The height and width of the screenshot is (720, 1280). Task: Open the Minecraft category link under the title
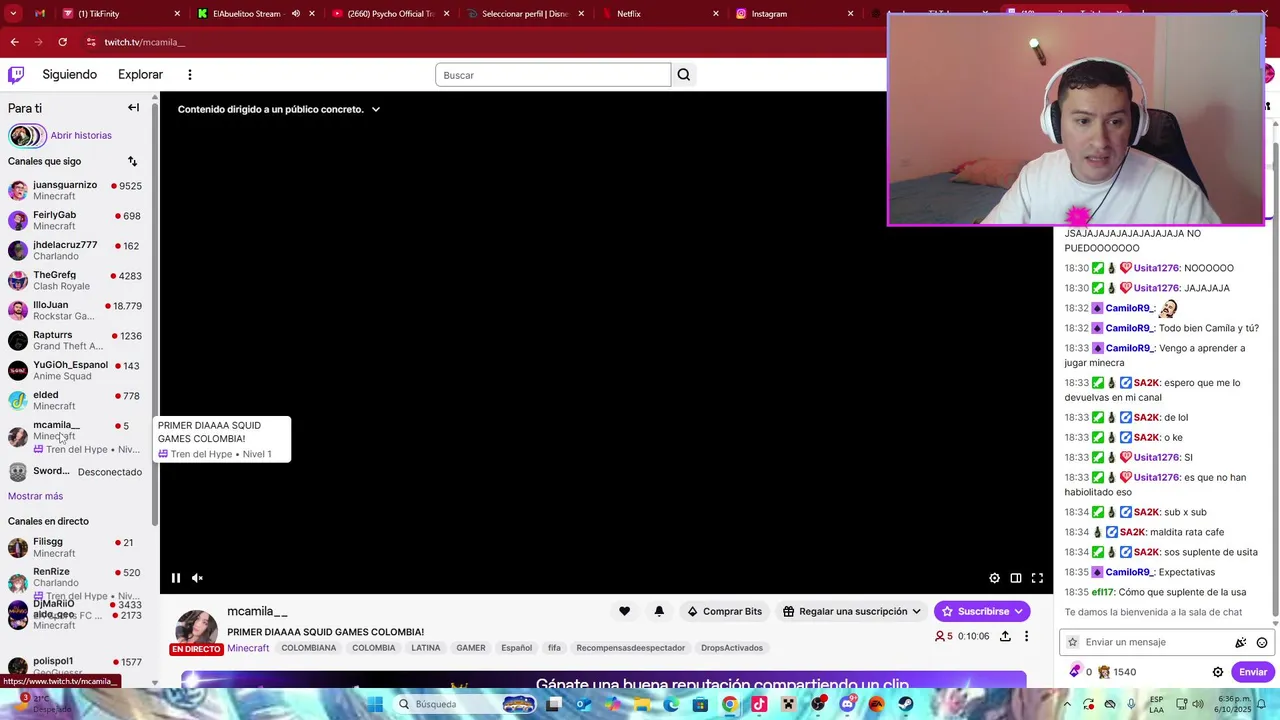tap(248, 648)
